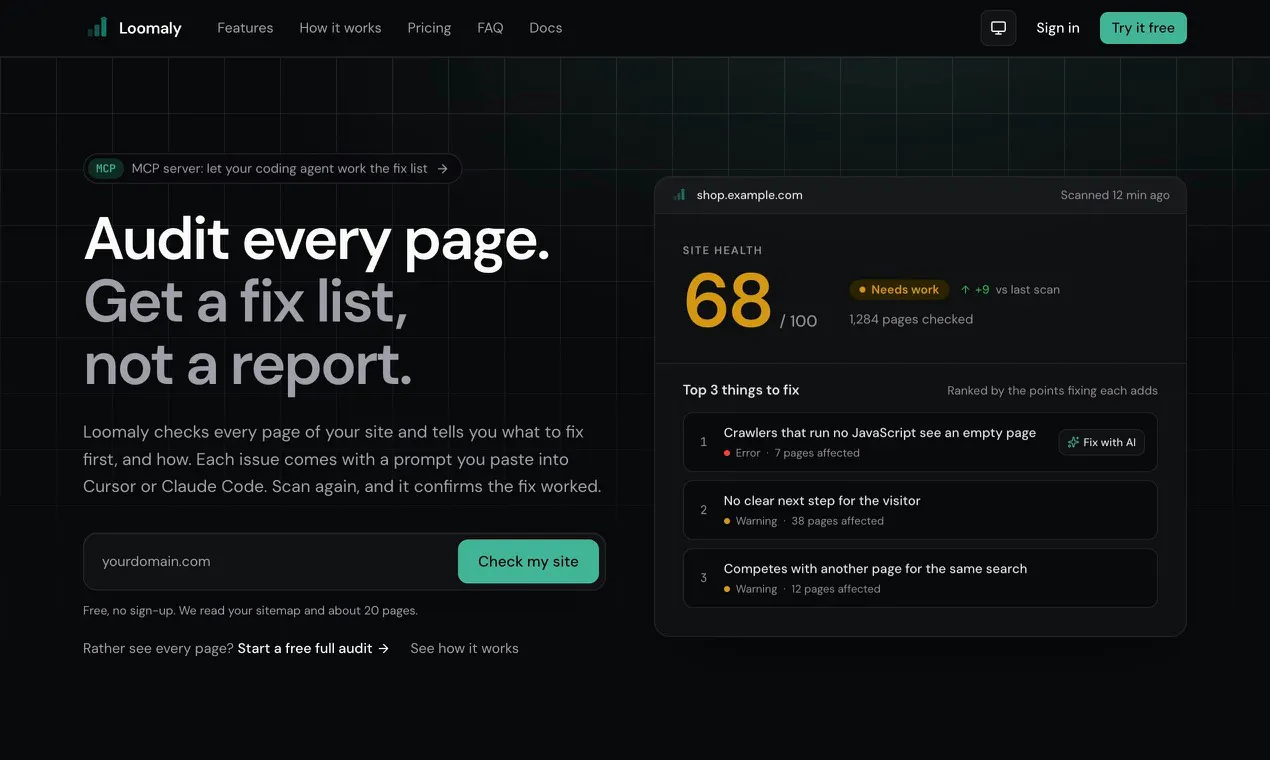The image size is (1270, 760).
Task: Click the vs last scan text
Action: pos(1028,290)
